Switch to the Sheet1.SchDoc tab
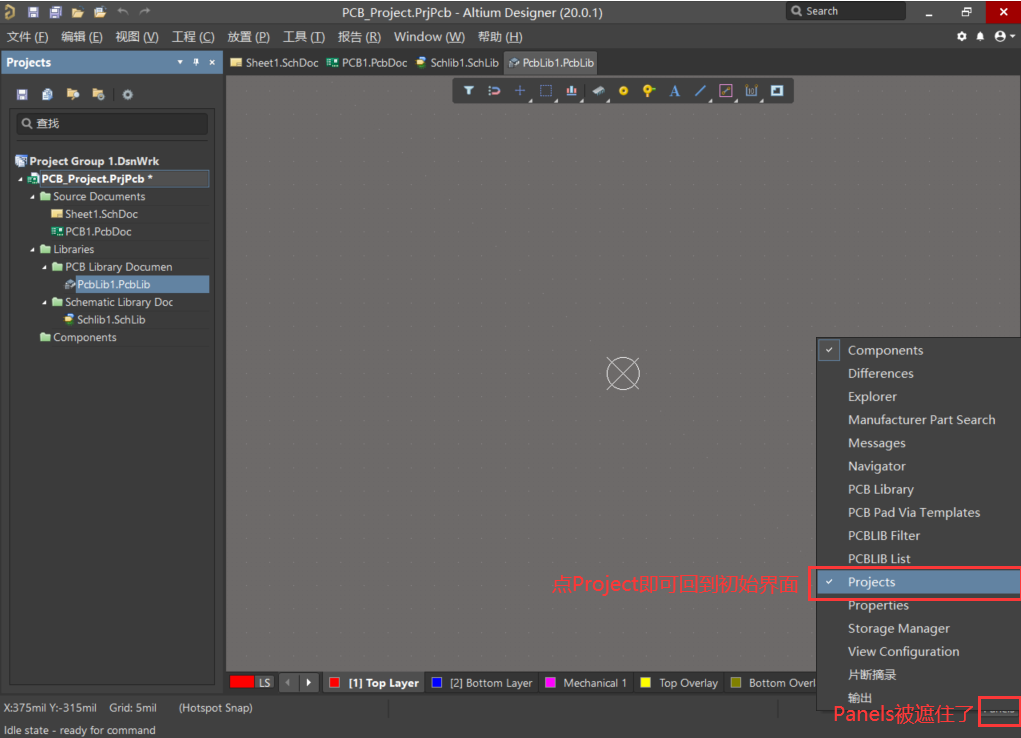This screenshot has width=1021, height=738. coord(274,63)
